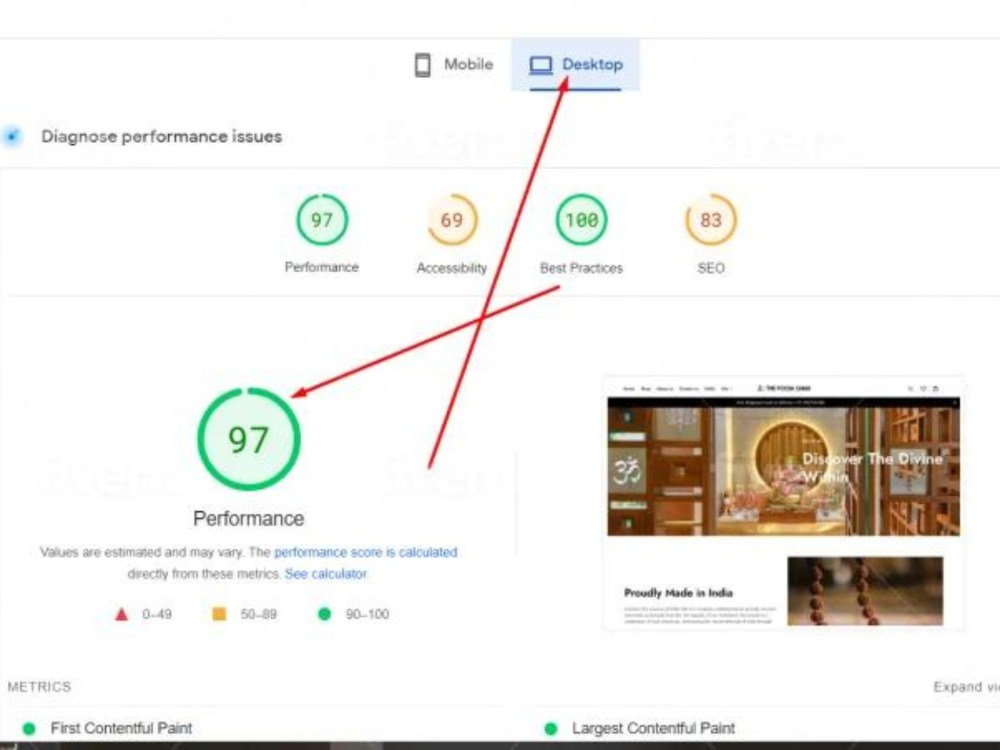This screenshot has width=1000, height=750.
Task: Click the large Performance heading text
Action: pyautogui.click(x=249, y=518)
